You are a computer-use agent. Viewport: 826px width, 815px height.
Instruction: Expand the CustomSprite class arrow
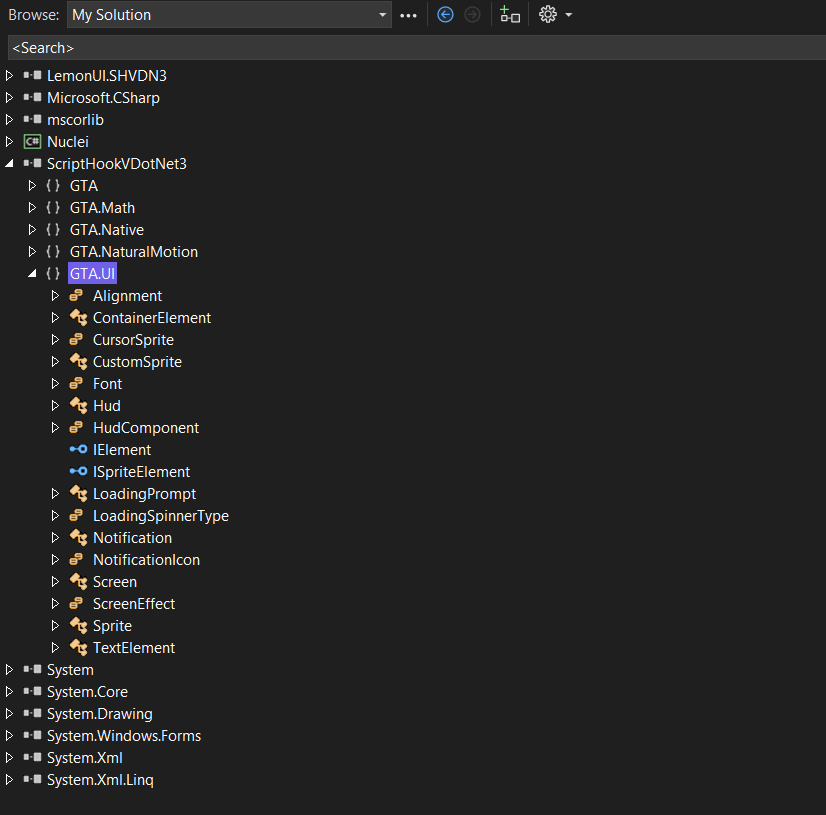click(x=55, y=362)
